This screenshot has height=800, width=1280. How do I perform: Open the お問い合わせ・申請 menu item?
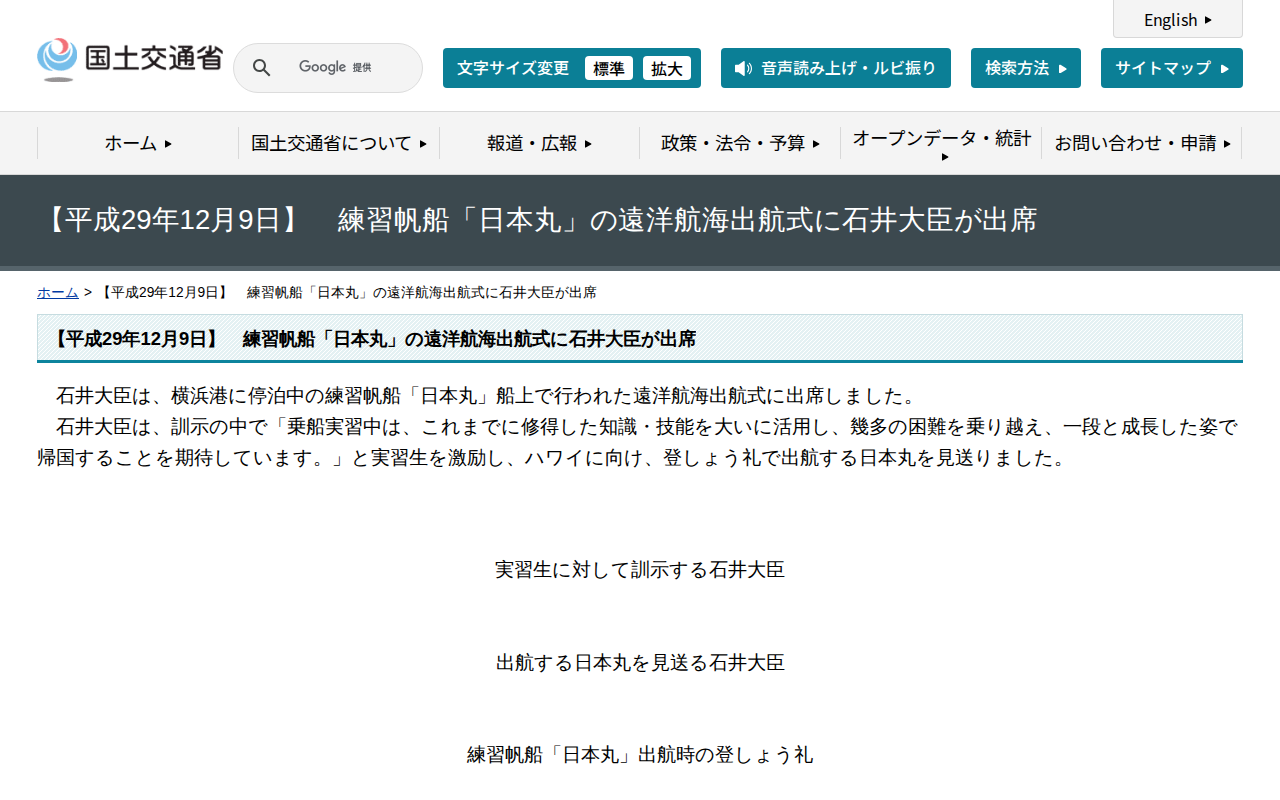coord(1141,143)
